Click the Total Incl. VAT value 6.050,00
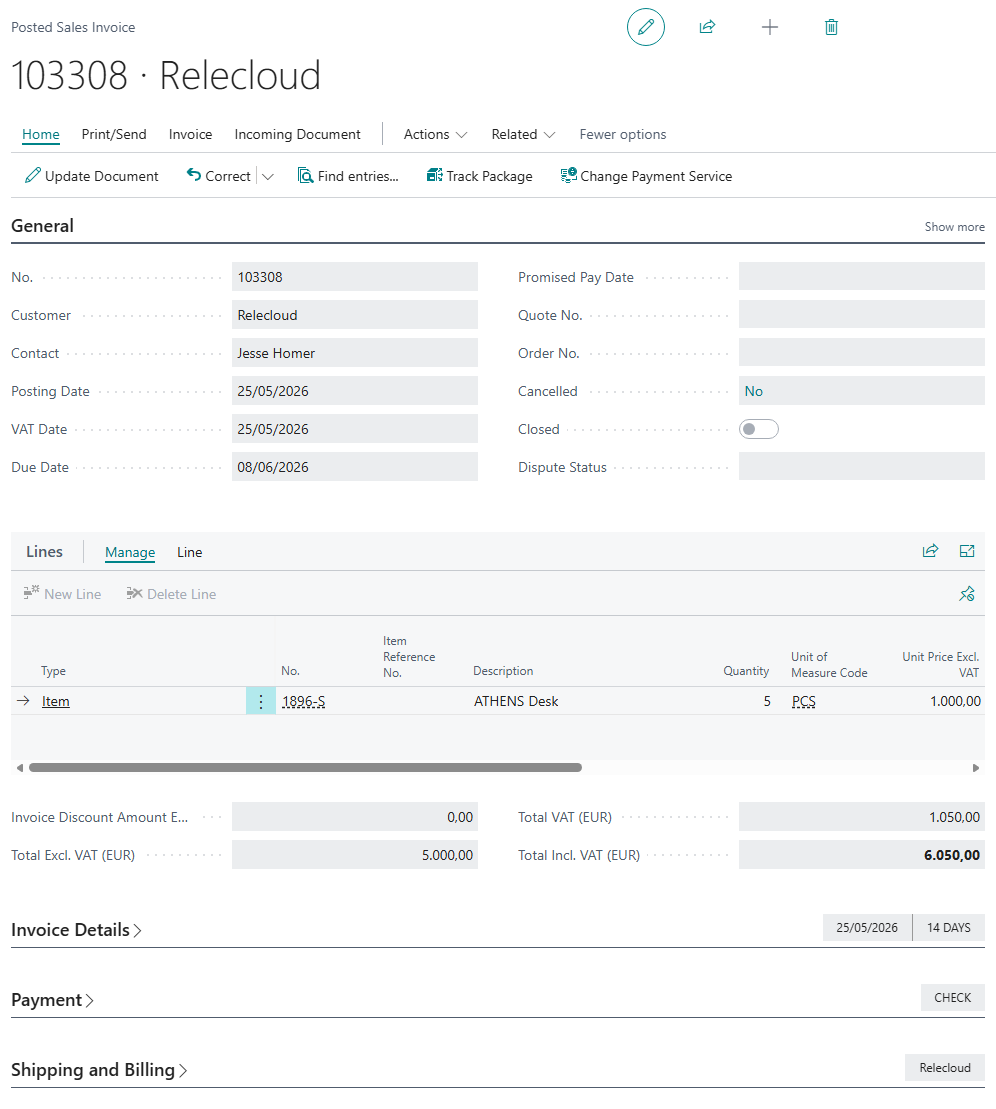The image size is (996, 1109). (862, 855)
